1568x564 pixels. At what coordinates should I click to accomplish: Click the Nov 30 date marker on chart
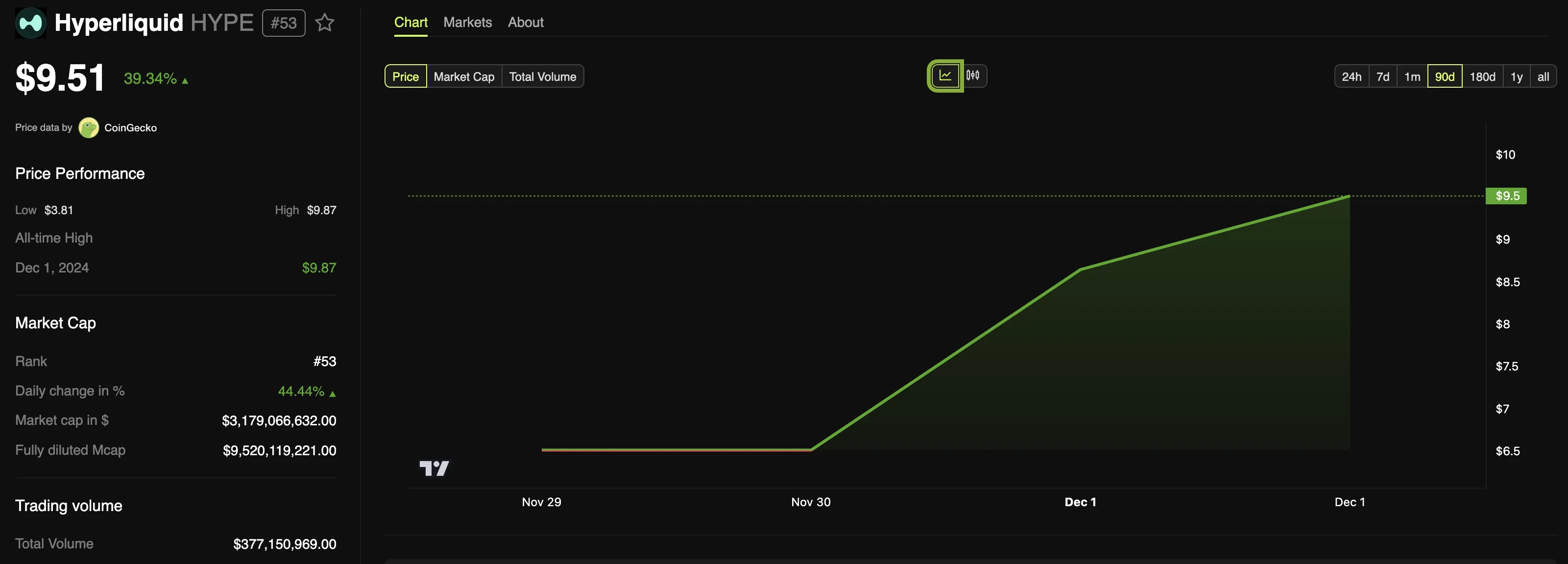point(811,500)
